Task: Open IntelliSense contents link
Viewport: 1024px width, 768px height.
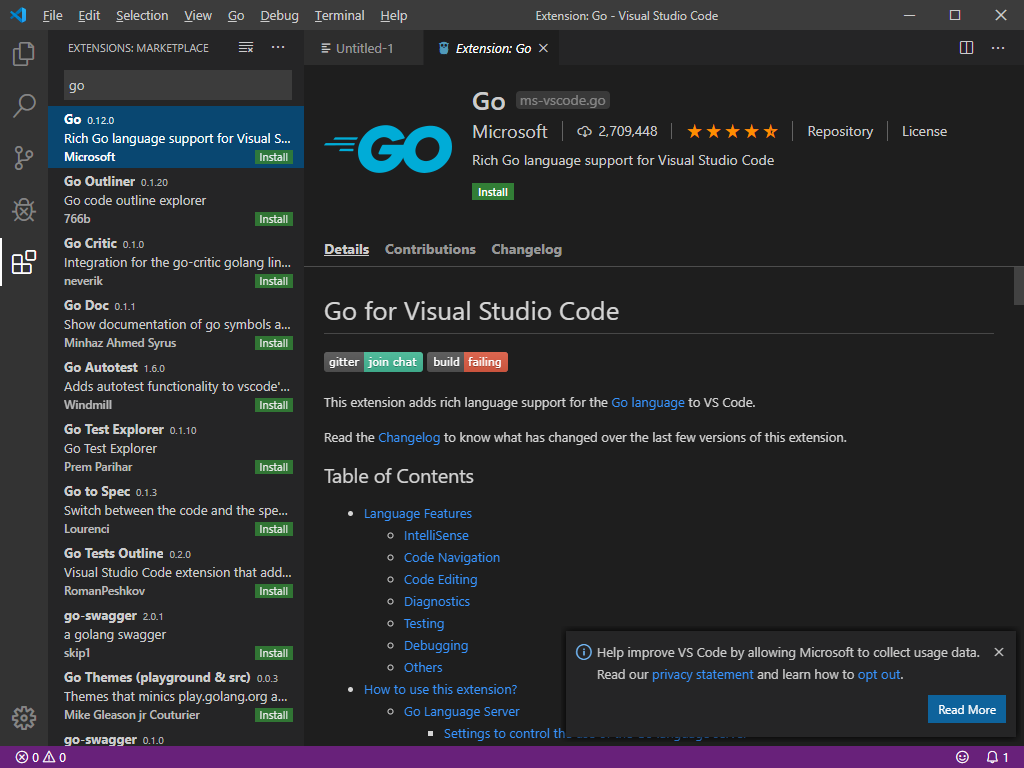Action: click(x=436, y=536)
